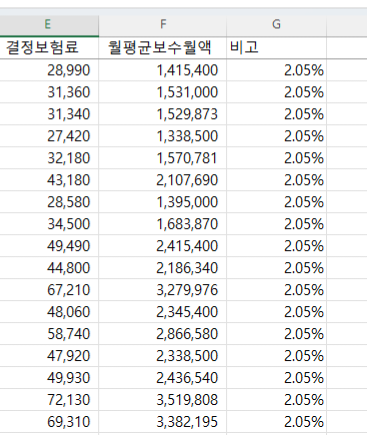
Task: Click the cell with value 2,866,580
Action: click(163, 334)
